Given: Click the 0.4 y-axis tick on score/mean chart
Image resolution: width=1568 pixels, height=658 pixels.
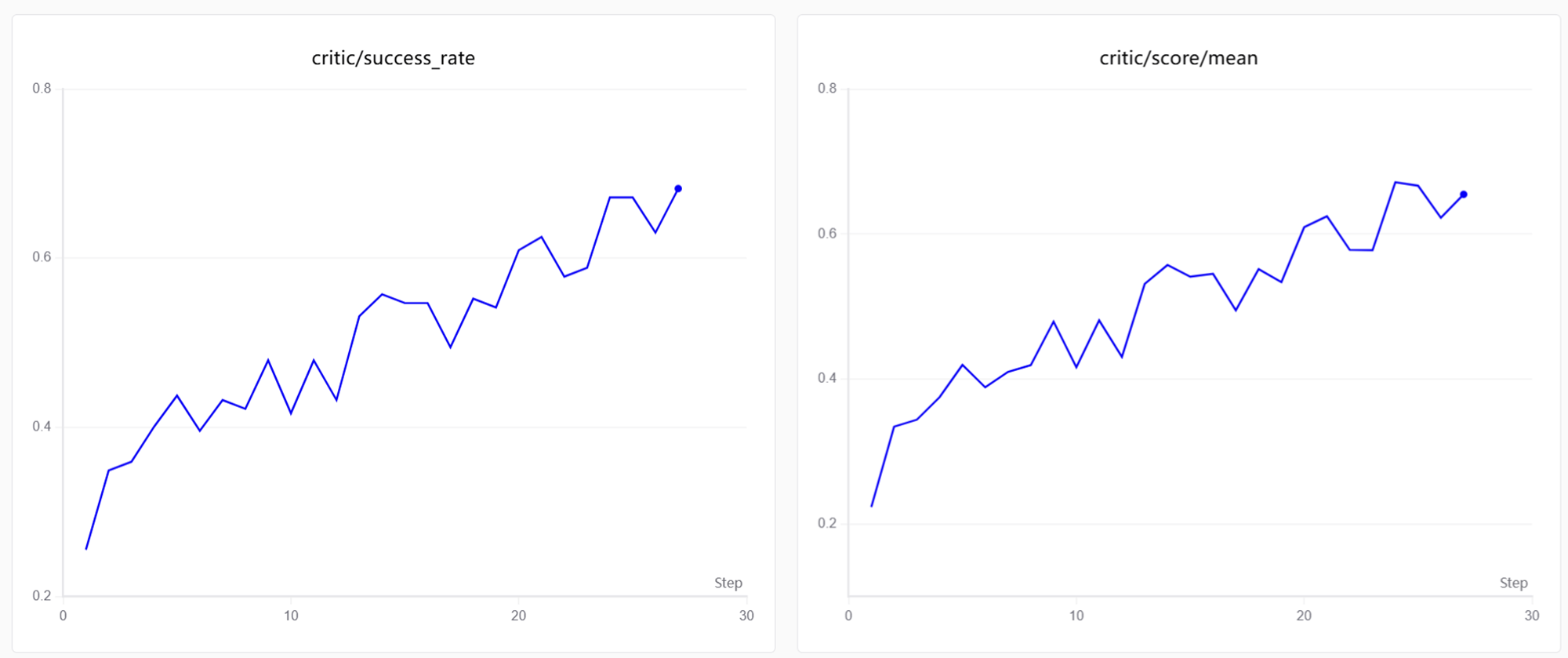Looking at the screenshot, I should pyautogui.click(x=827, y=378).
